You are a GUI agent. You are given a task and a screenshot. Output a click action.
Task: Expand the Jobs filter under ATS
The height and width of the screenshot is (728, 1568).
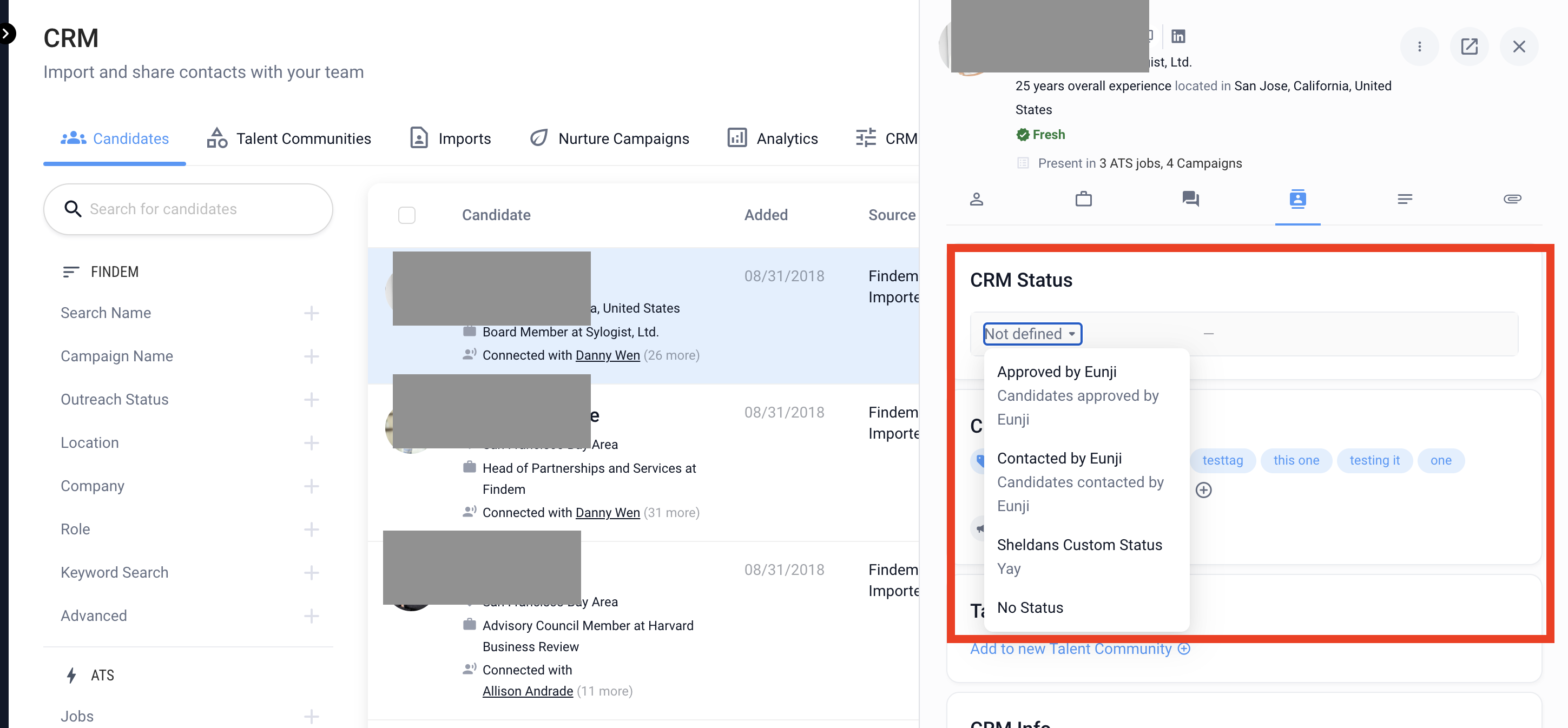(311, 716)
